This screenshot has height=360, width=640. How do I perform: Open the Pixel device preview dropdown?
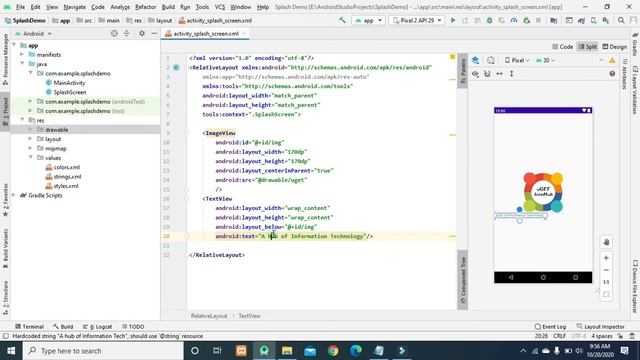517,60
